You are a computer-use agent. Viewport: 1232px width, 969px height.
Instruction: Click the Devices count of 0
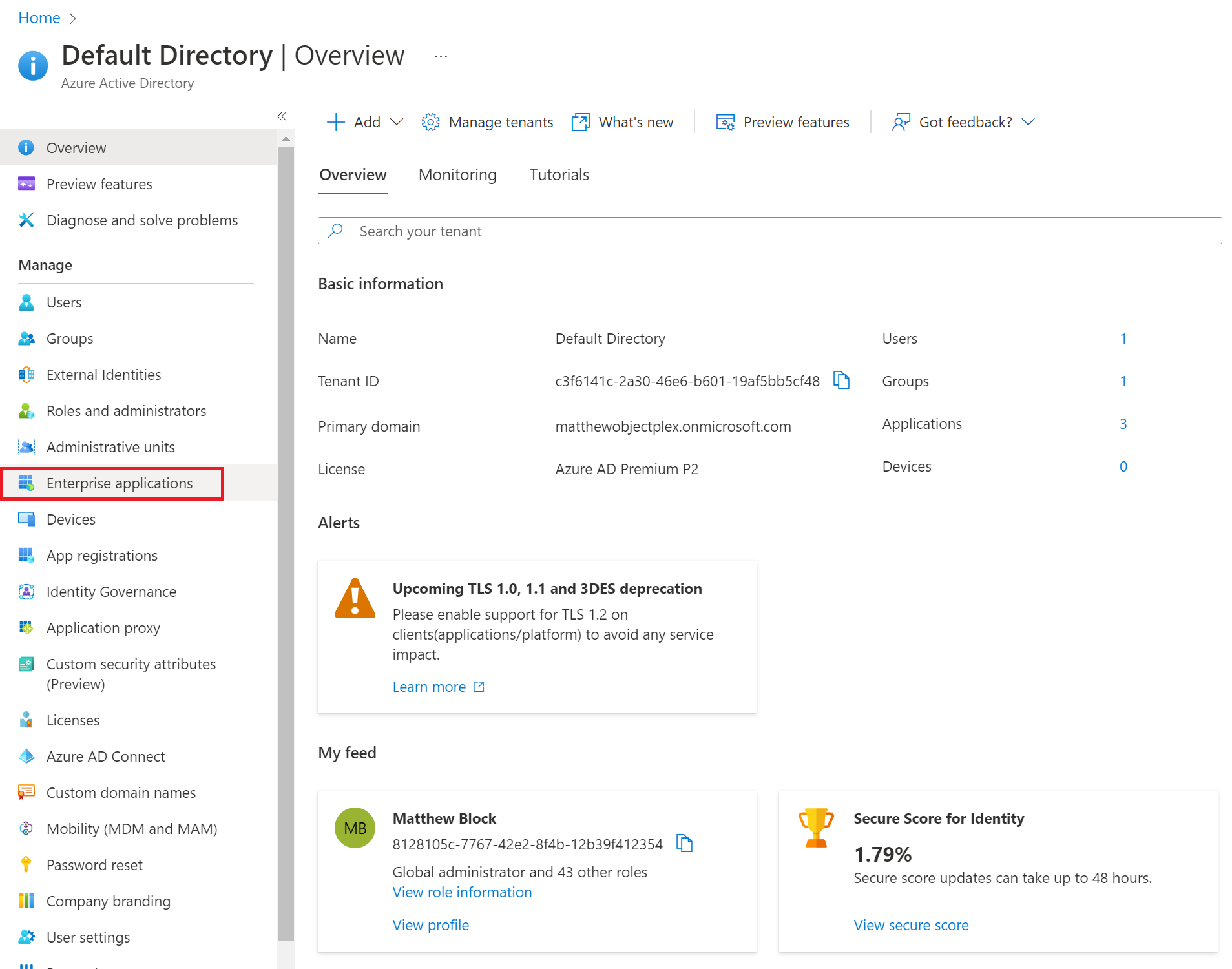[1123, 466]
